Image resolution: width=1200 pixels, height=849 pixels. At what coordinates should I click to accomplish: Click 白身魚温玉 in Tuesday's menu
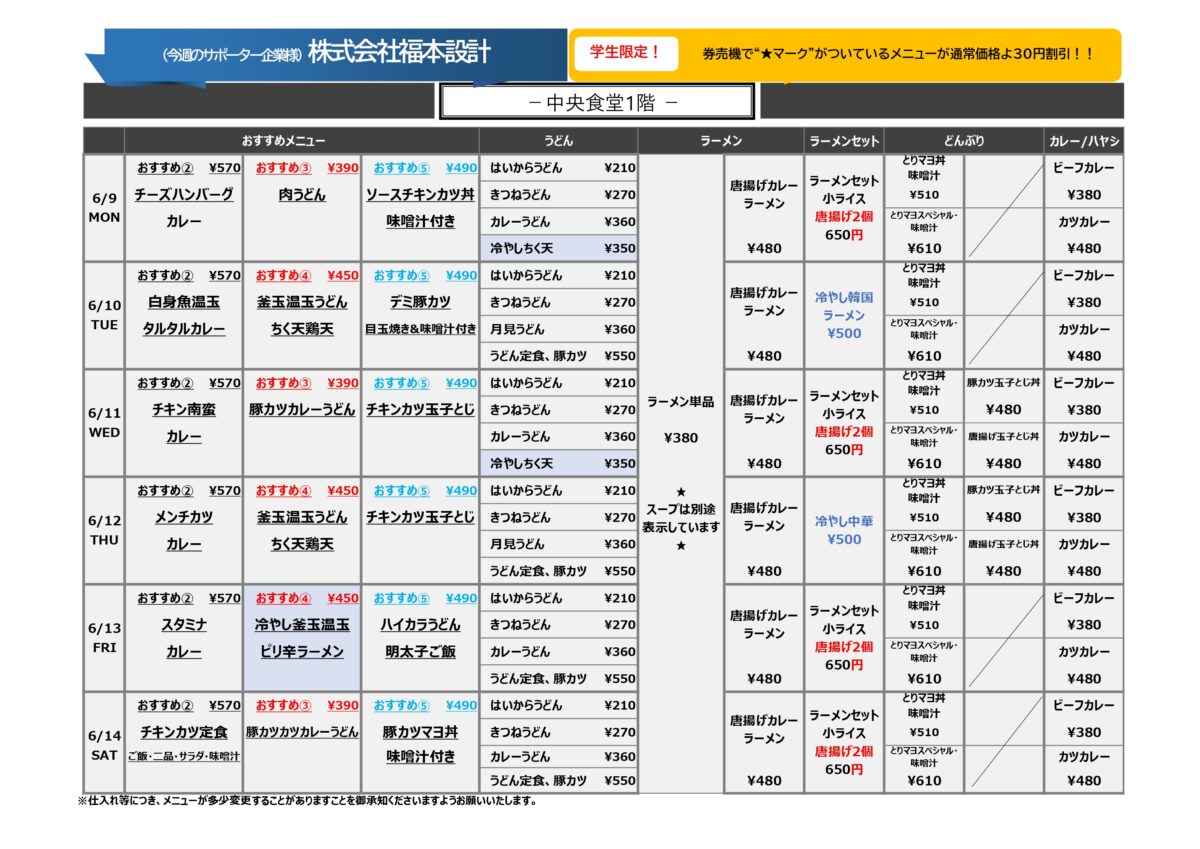click(x=184, y=302)
